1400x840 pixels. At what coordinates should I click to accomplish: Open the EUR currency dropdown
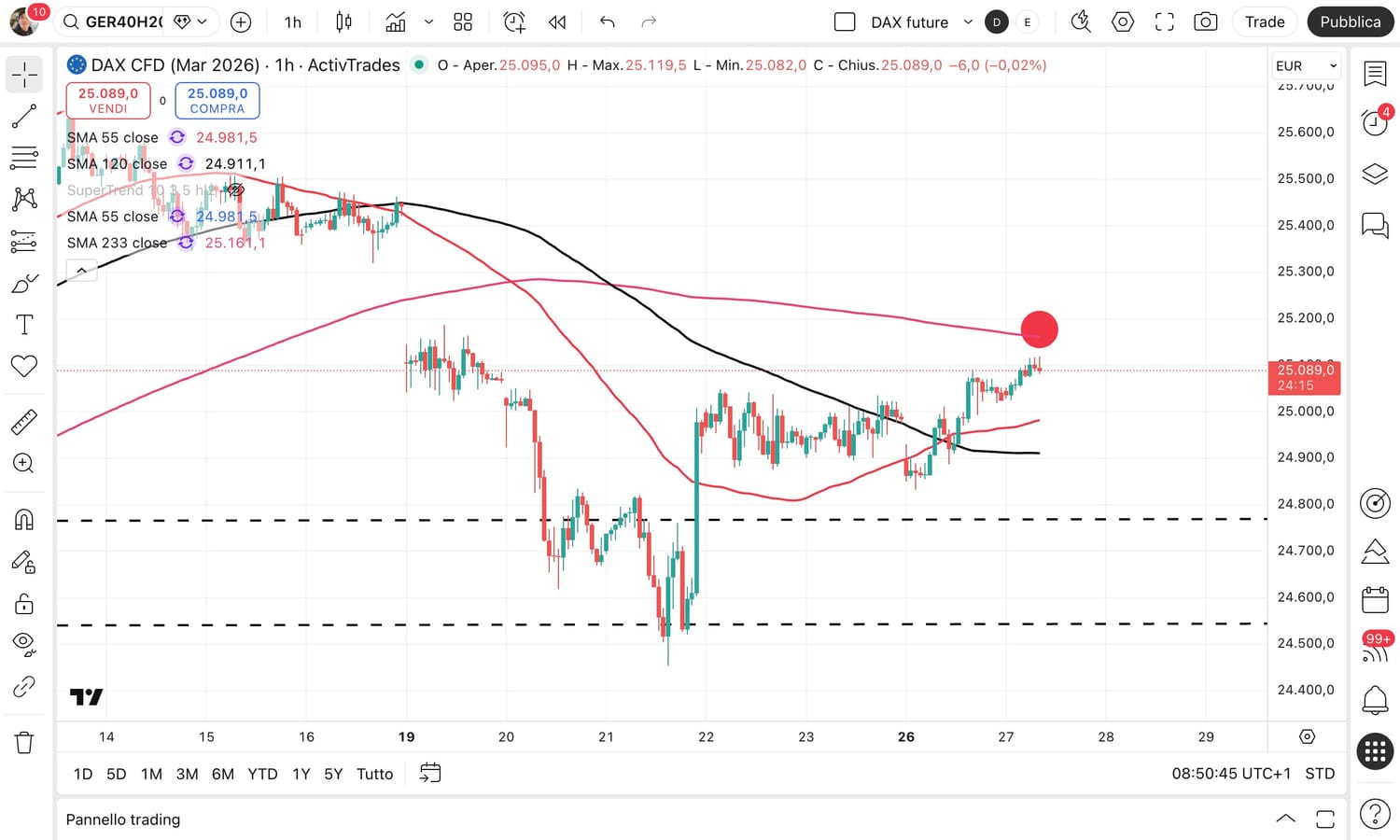tap(1306, 65)
